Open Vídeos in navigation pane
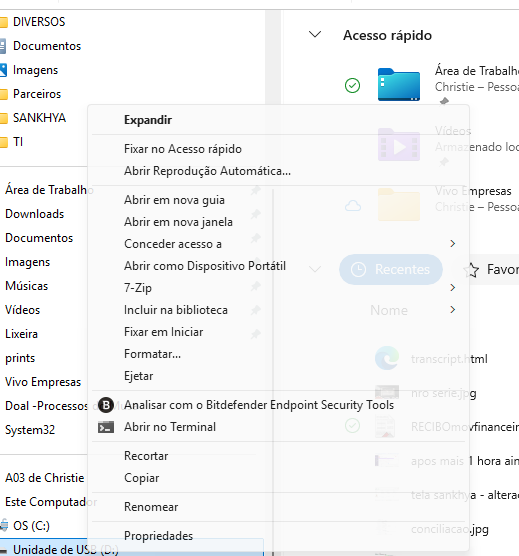 22,310
